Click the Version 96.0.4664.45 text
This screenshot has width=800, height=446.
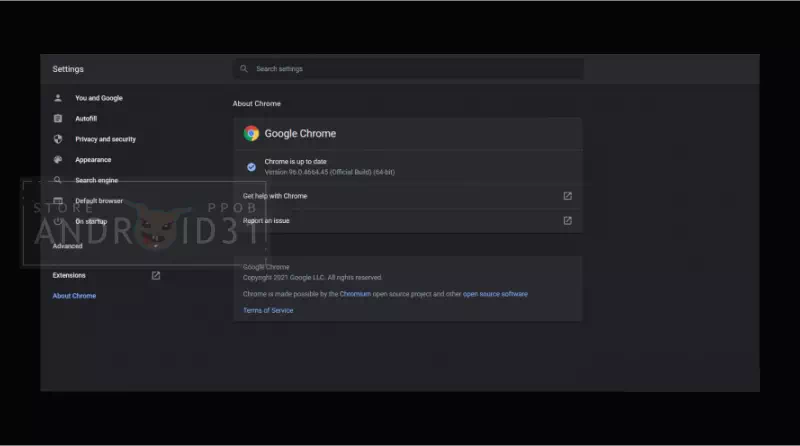pyautogui.click(x=330, y=172)
